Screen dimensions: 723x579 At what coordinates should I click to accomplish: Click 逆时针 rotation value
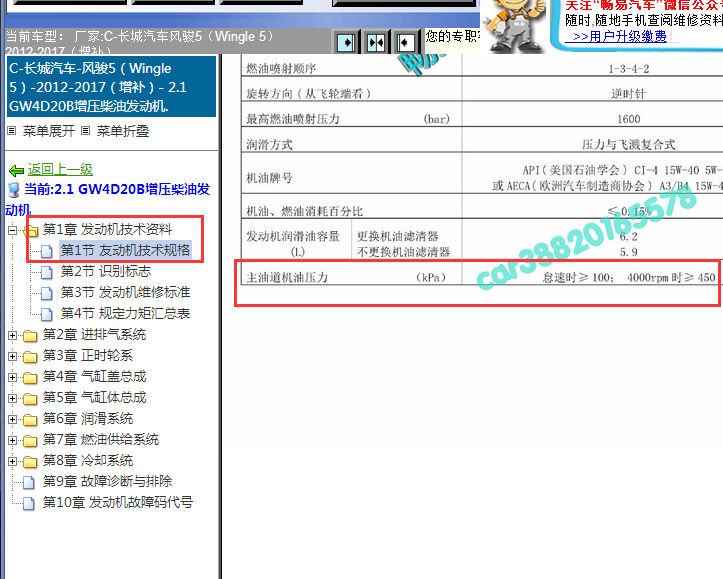(x=628, y=94)
